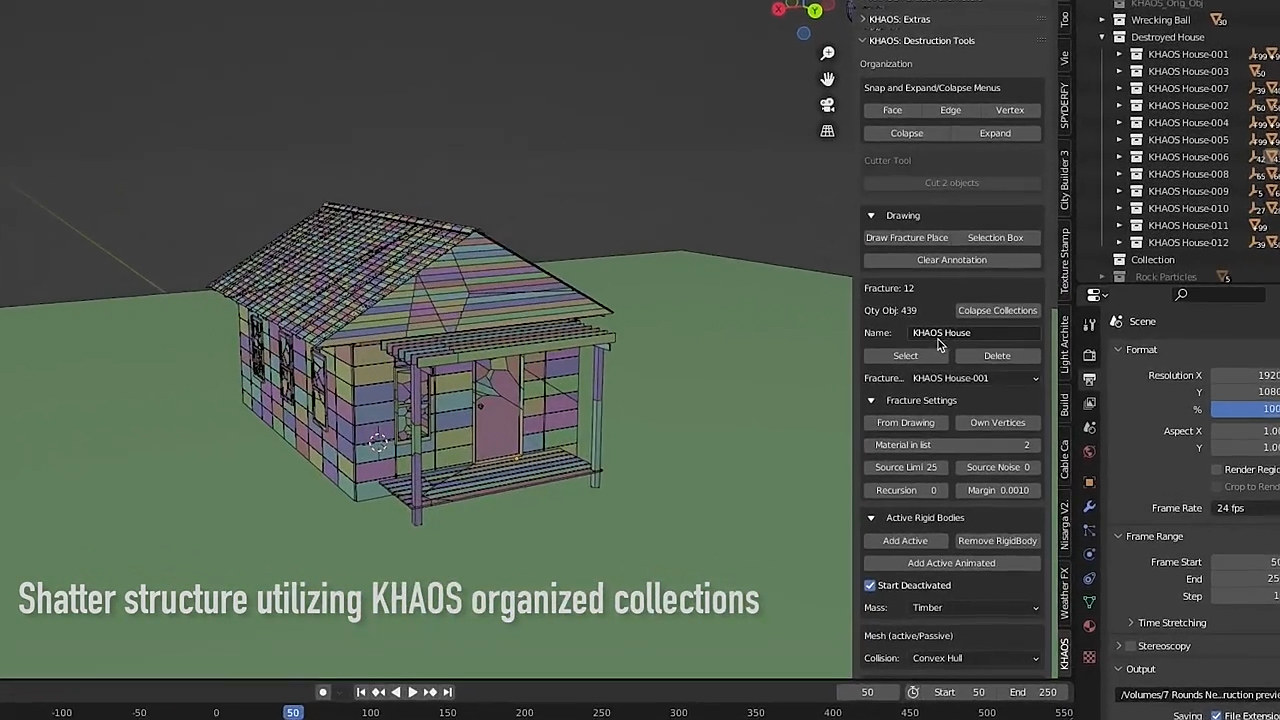
Task: Toggle camera view with camera icon
Action: [827, 105]
